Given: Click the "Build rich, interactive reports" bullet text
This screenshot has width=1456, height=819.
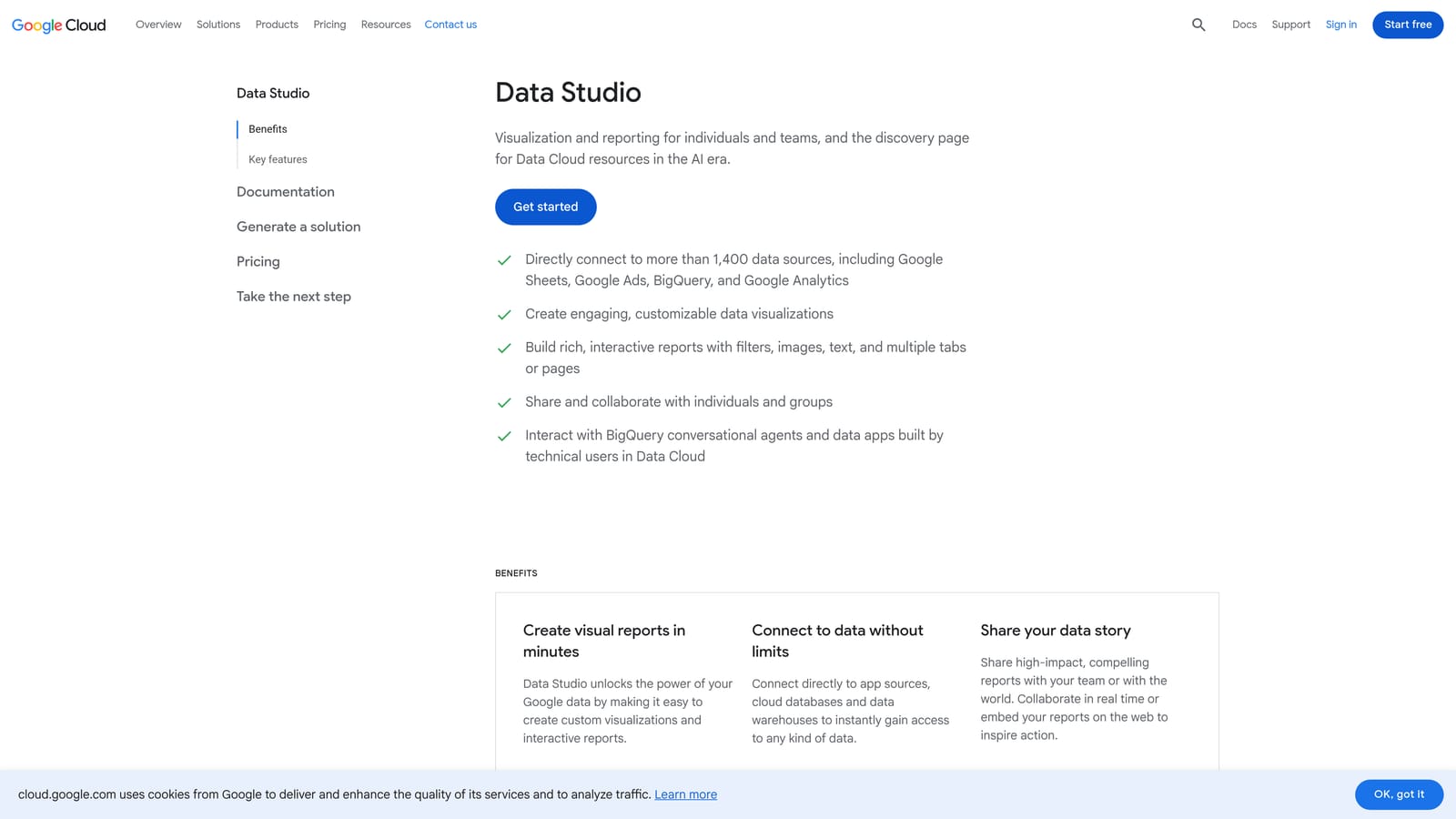Looking at the screenshot, I should [x=745, y=358].
